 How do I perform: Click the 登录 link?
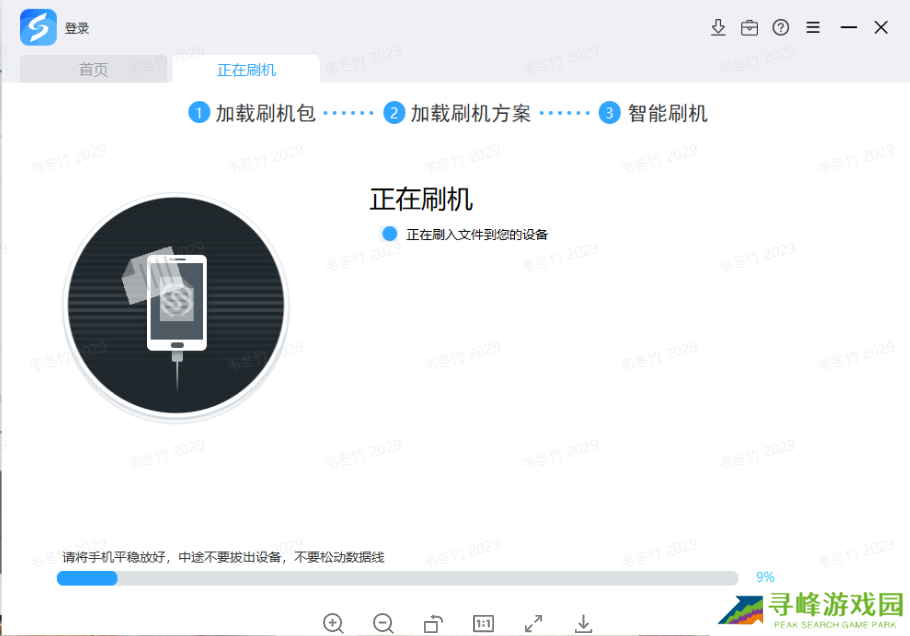(x=77, y=27)
